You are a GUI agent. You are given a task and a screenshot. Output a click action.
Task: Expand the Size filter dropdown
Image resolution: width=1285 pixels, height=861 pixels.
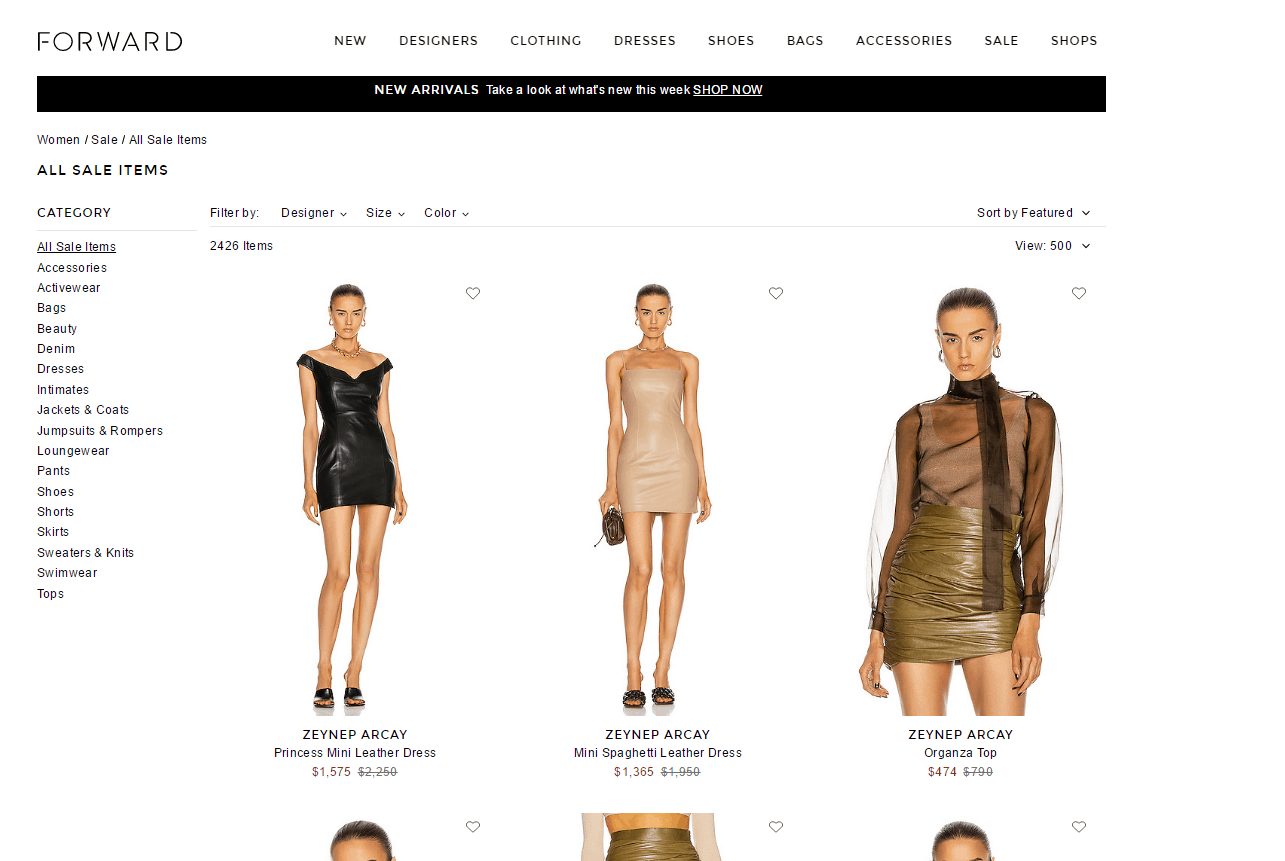(x=385, y=213)
